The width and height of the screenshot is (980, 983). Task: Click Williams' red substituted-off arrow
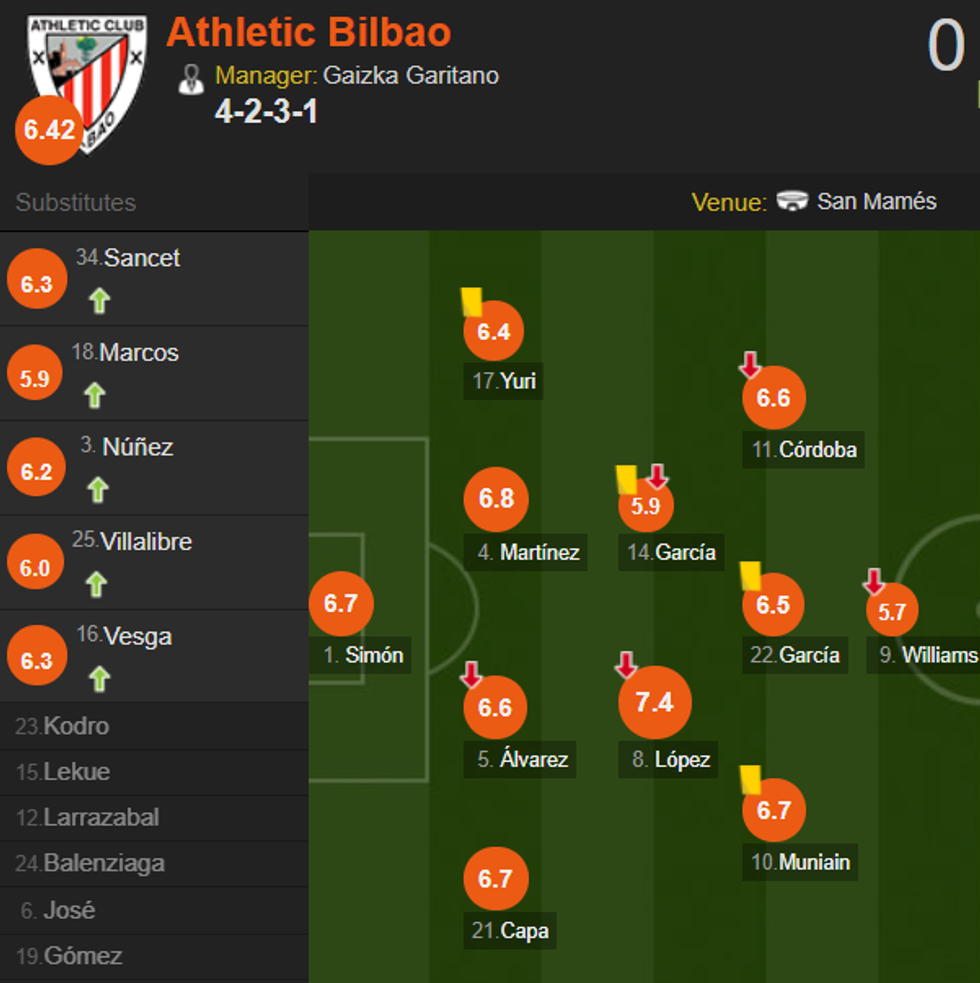tap(874, 581)
